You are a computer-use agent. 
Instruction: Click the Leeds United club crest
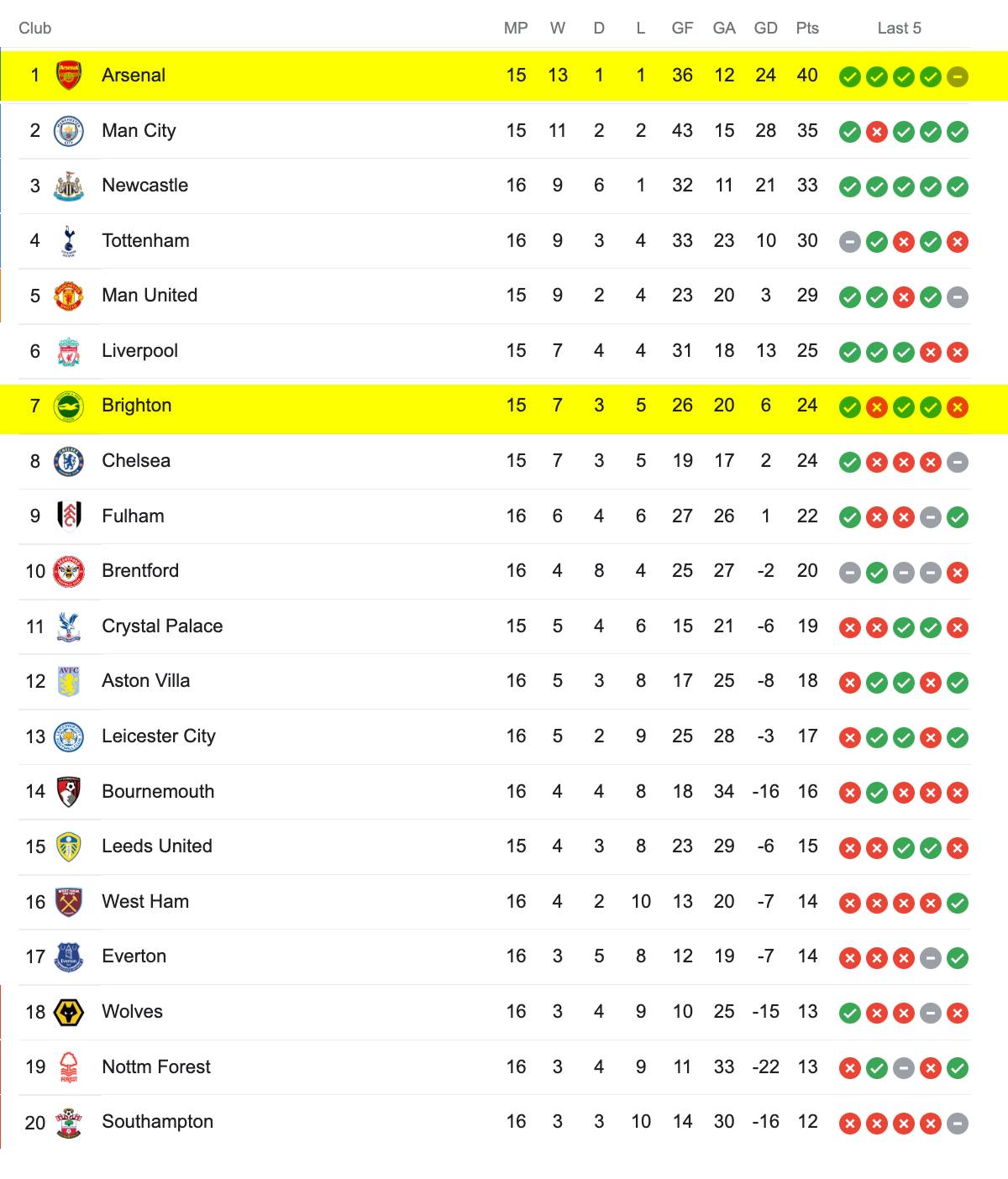pyautogui.click(x=69, y=846)
